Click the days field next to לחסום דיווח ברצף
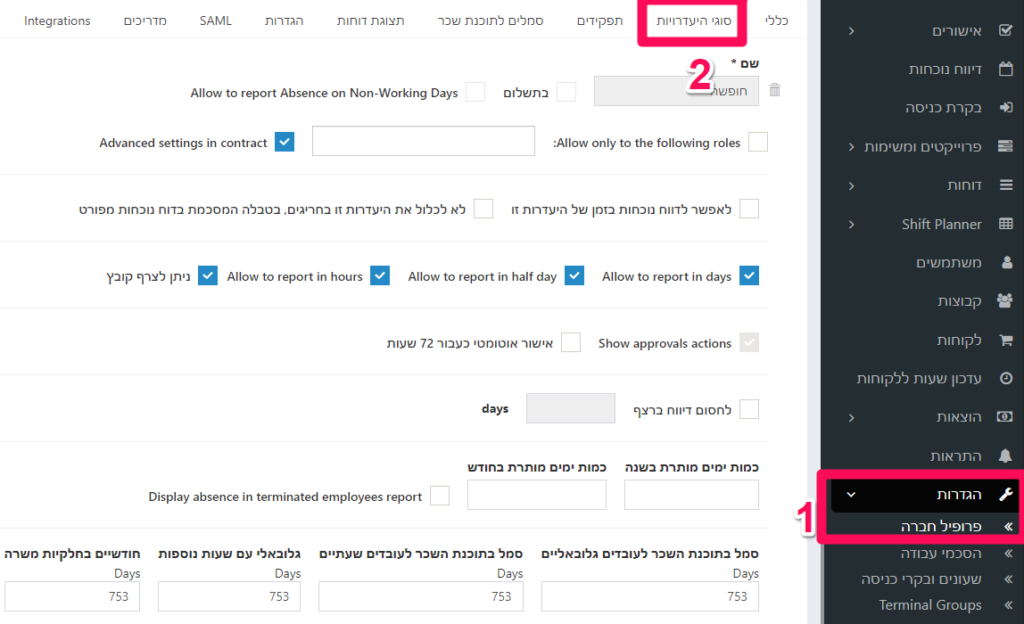This screenshot has width=1024, height=624. coord(570,408)
